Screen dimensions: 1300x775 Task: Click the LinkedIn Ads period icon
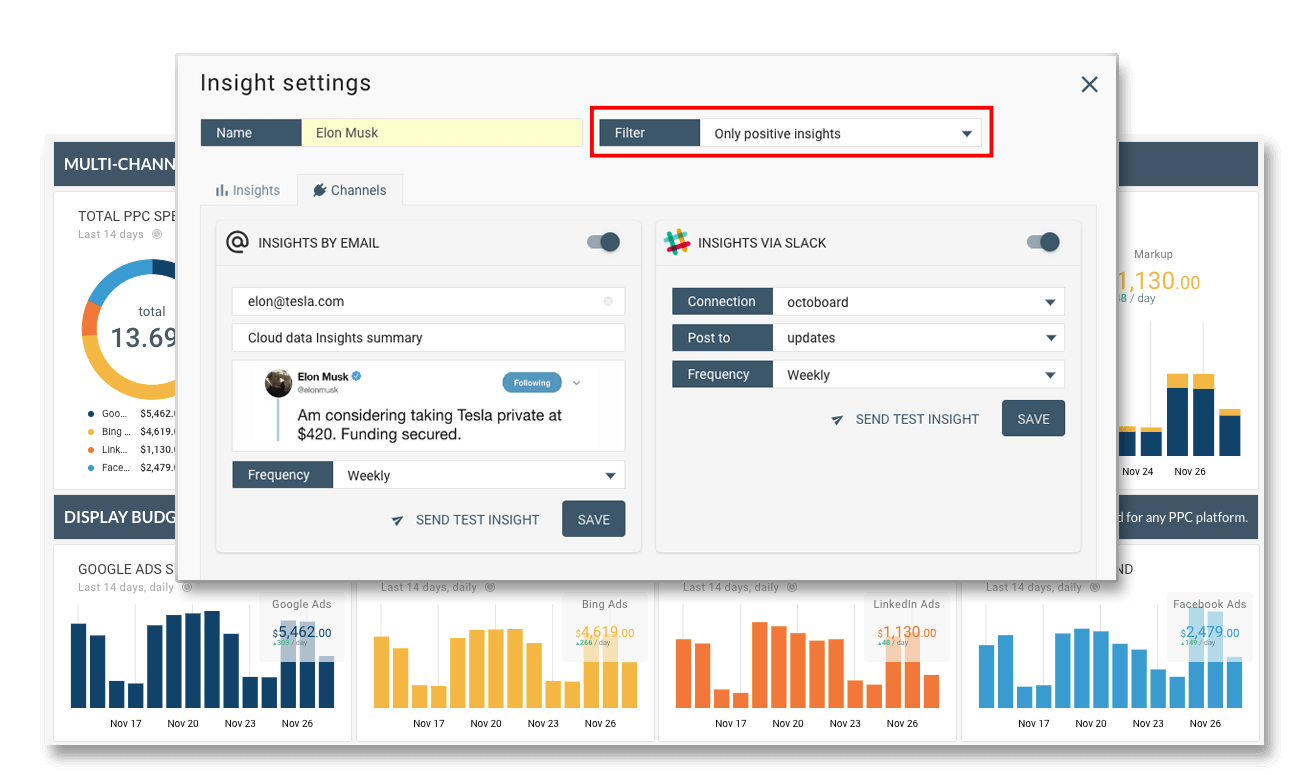tap(791, 587)
